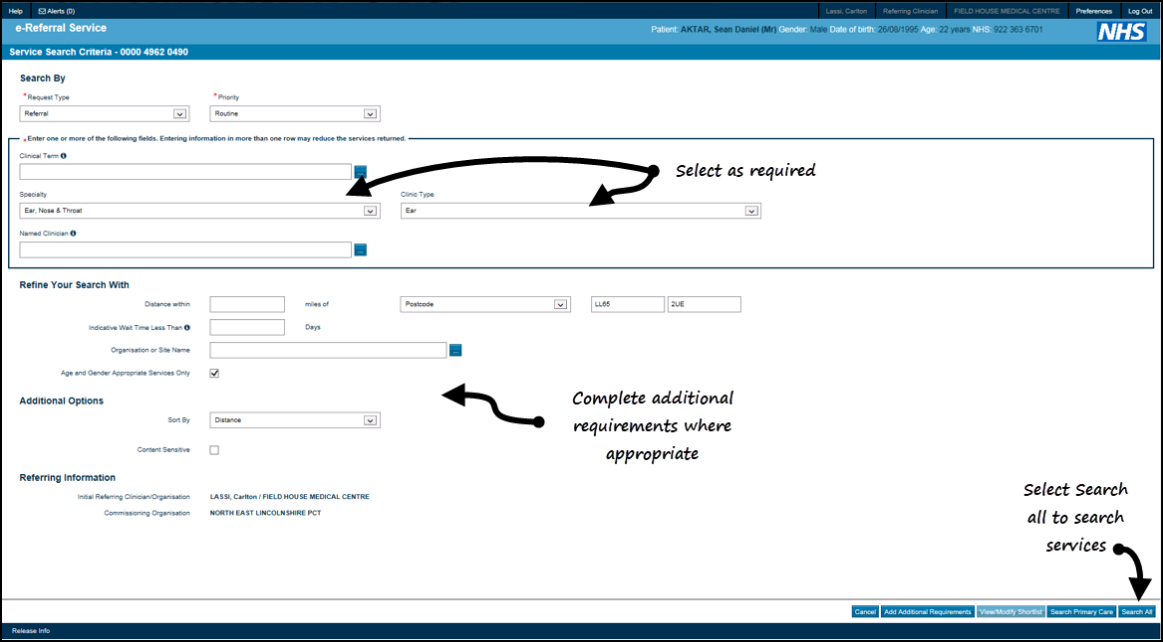Open the Help menu
The height and width of the screenshot is (642, 1163).
pos(15,11)
